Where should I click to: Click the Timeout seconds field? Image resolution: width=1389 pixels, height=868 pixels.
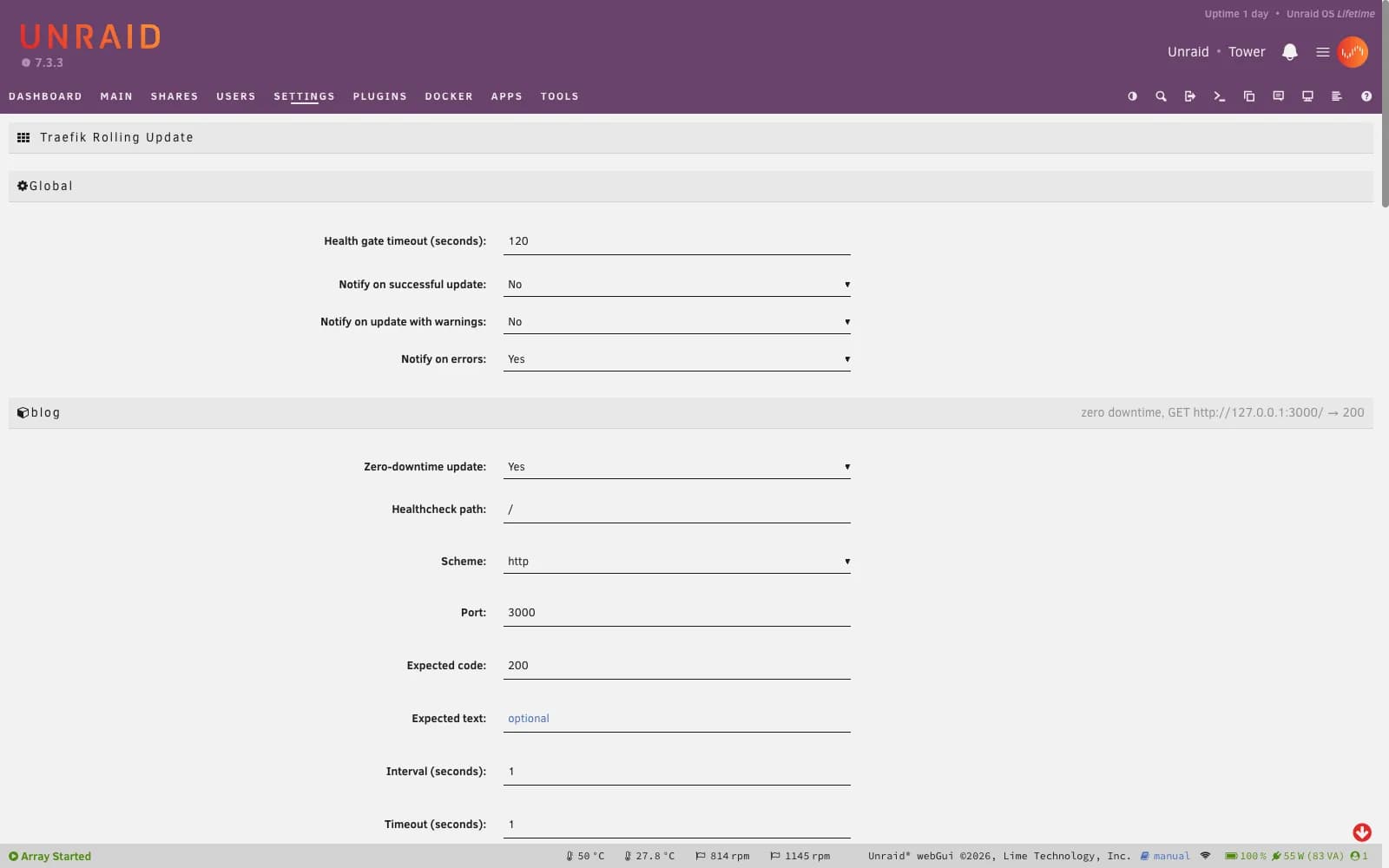[x=677, y=825]
